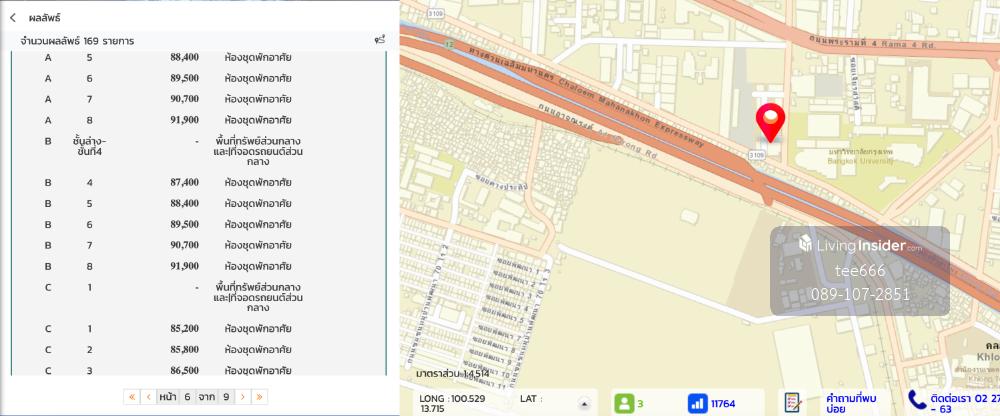Screen dimensions: 1000x416
Task: Go to next results page
Action: tap(242, 397)
